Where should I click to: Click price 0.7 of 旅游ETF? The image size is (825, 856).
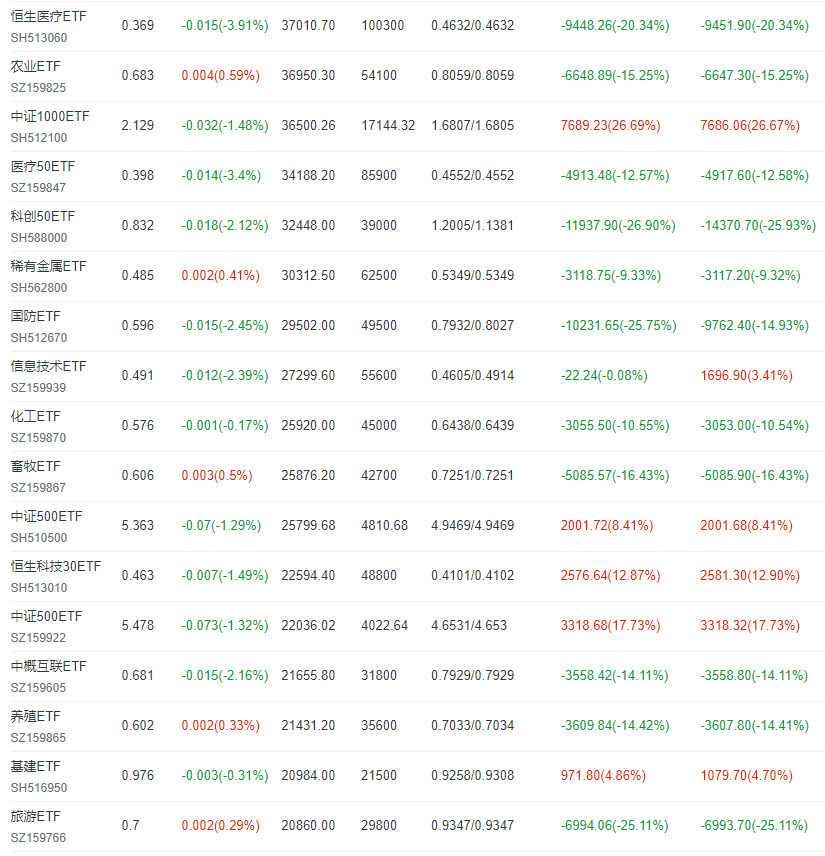[x=130, y=825]
